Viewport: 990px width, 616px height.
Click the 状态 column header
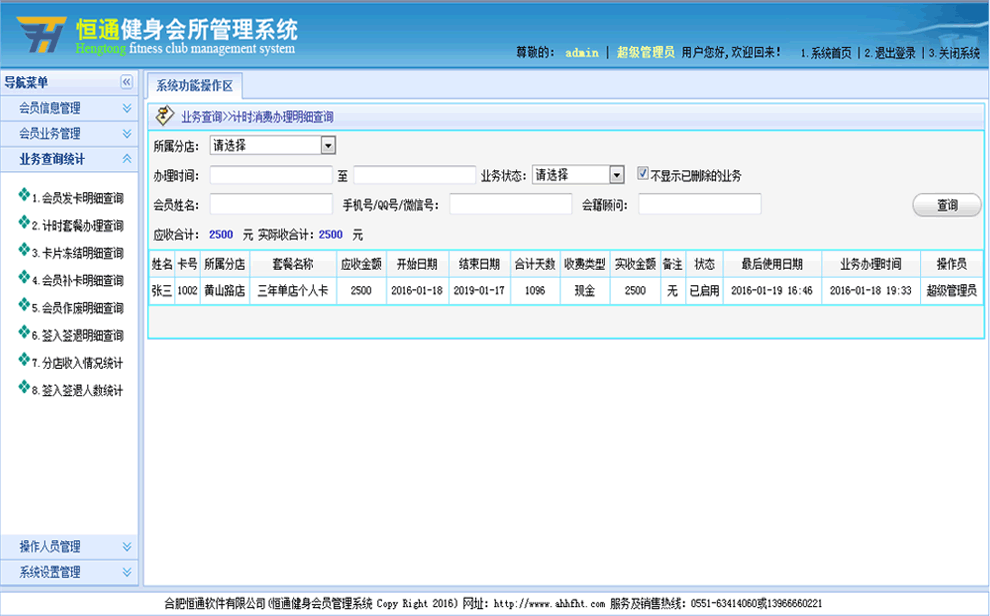pos(704,264)
